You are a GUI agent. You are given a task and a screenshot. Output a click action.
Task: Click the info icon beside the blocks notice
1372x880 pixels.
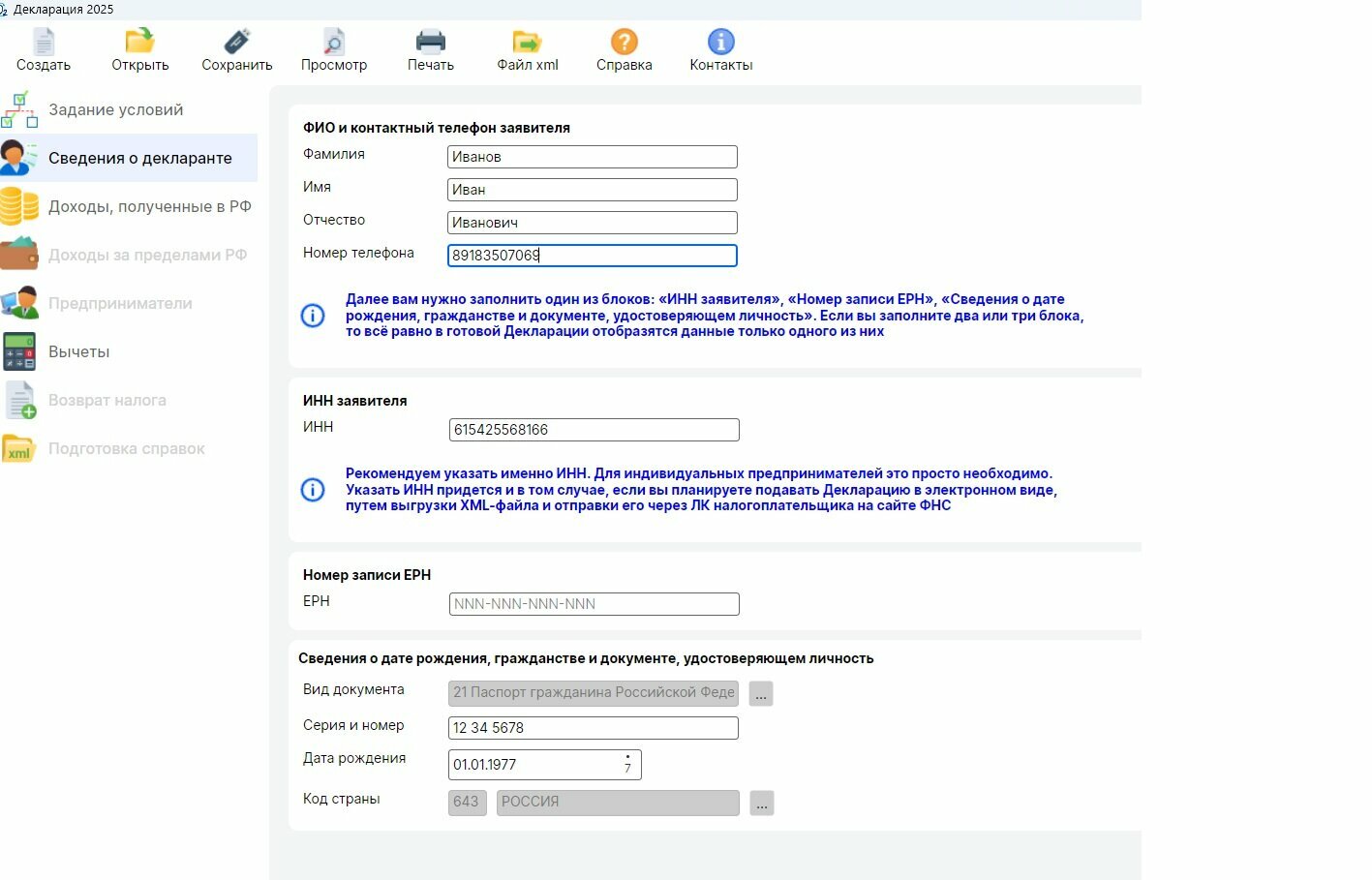[313, 316]
